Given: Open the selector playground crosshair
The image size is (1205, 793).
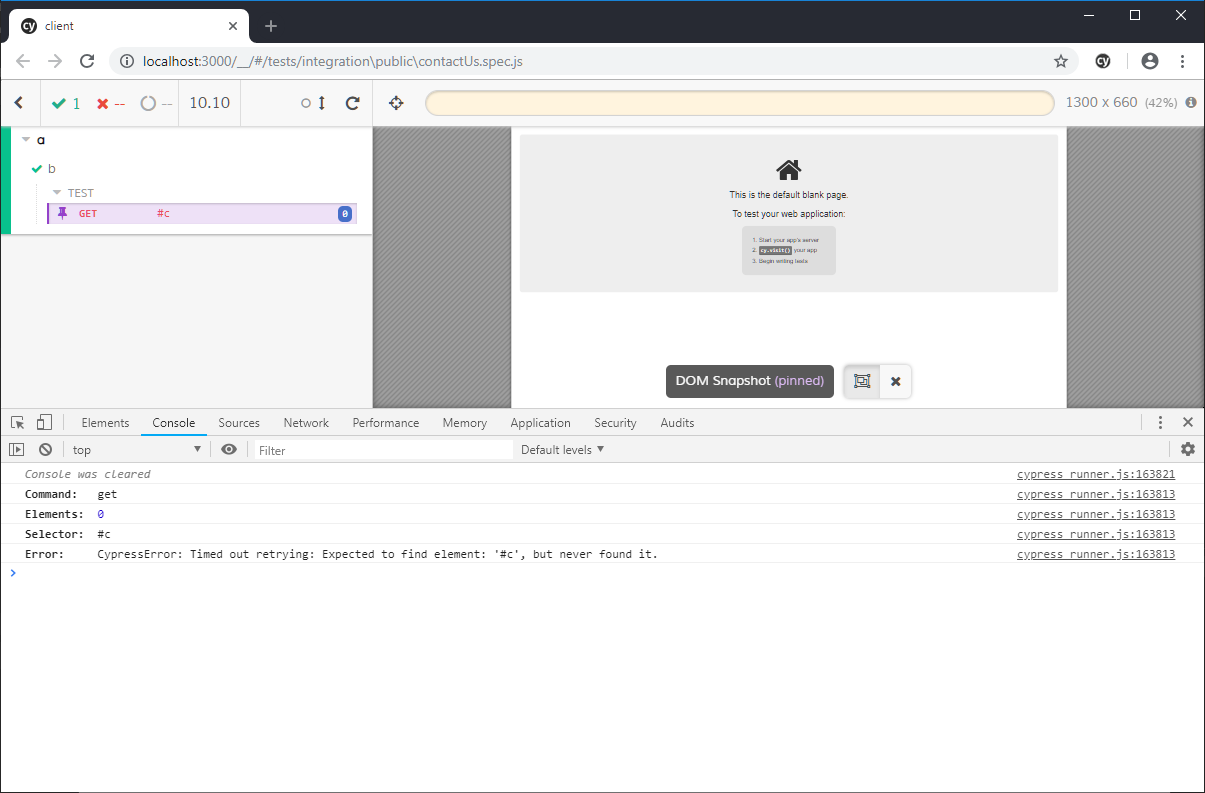Looking at the screenshot, I should [x=396, y=103].
